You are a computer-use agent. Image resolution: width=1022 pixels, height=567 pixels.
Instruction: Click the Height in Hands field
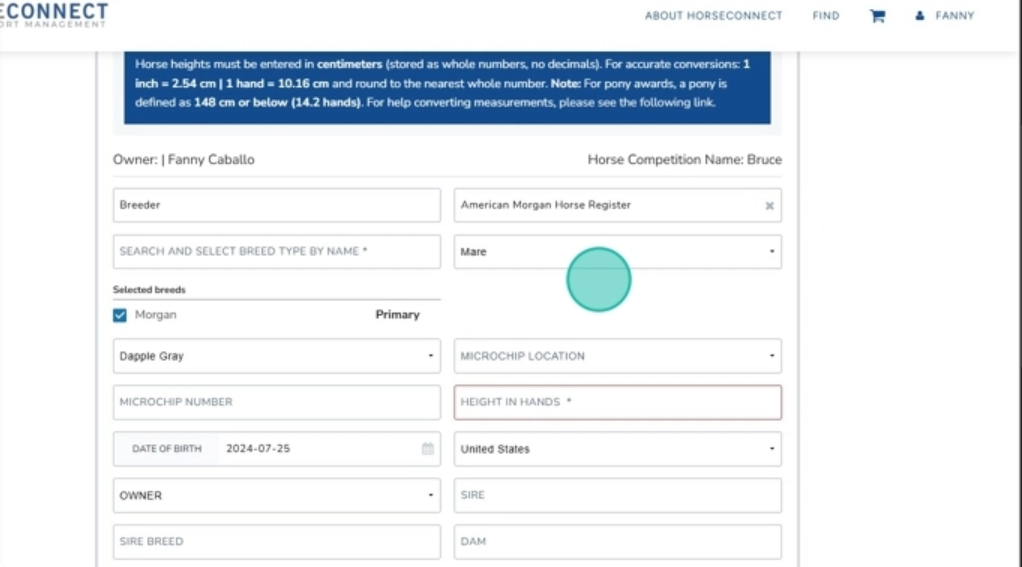coord(617,402)
